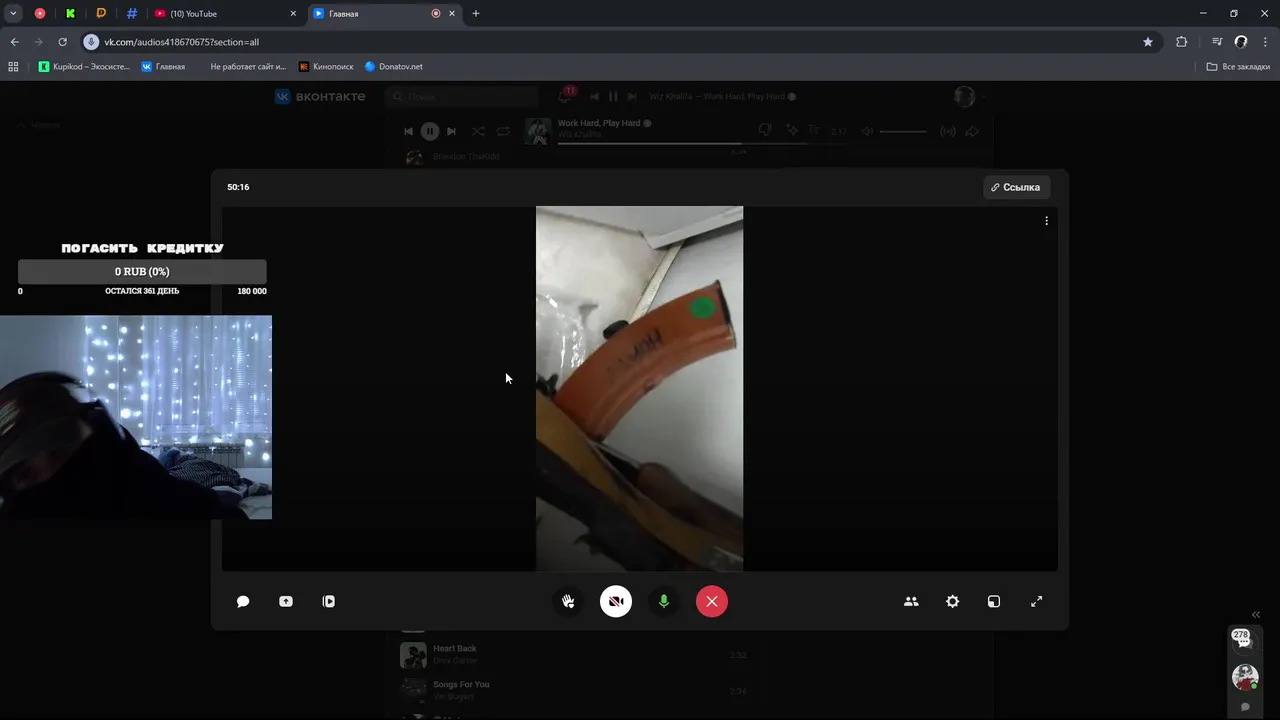This screenshot has width=1280, height=720.
Task: Go forward using the browser forward arrow
Action: pos(38,42)
